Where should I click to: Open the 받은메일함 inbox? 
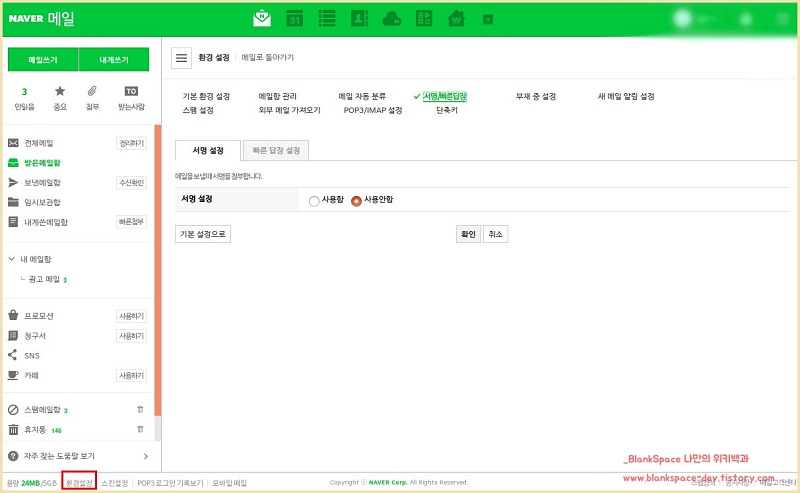[42, 163]
